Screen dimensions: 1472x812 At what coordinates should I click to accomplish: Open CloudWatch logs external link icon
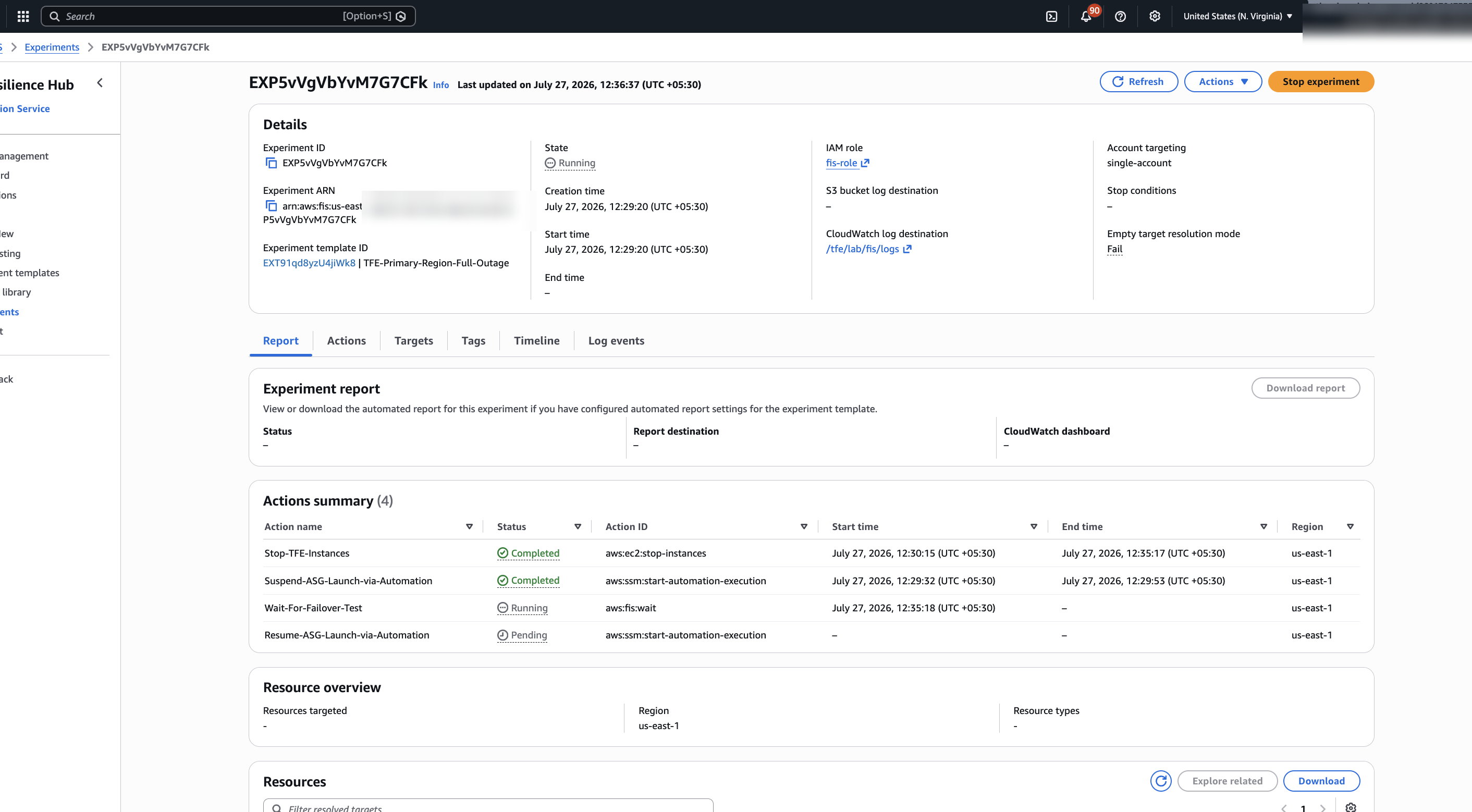(907, 249)
